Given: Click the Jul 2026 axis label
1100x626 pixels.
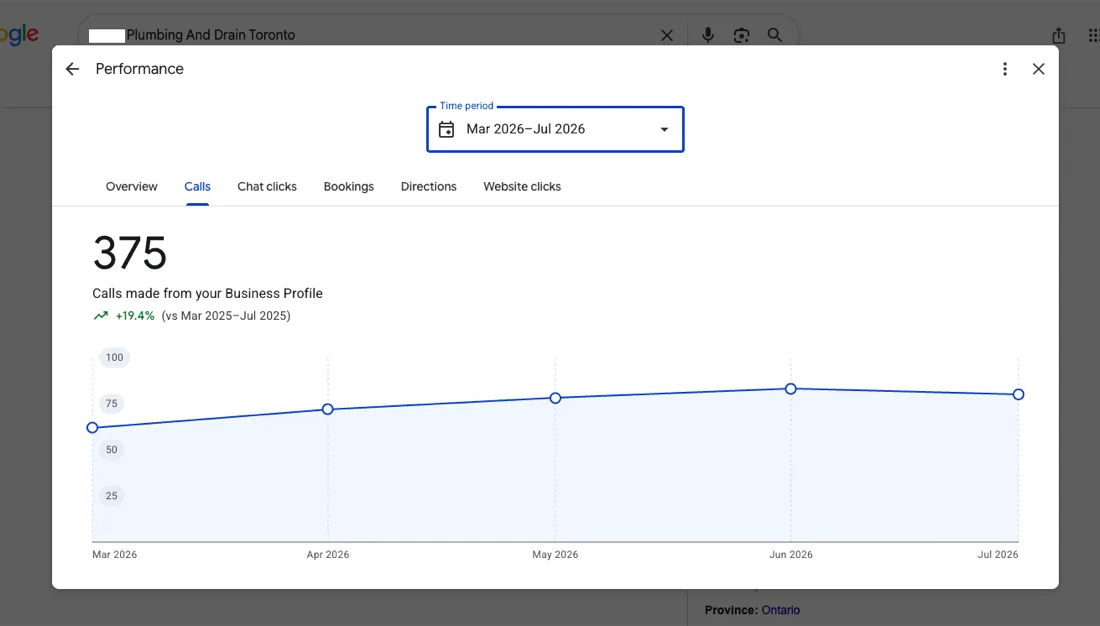Looking at the screenshot, I should (x=998, y=554).
